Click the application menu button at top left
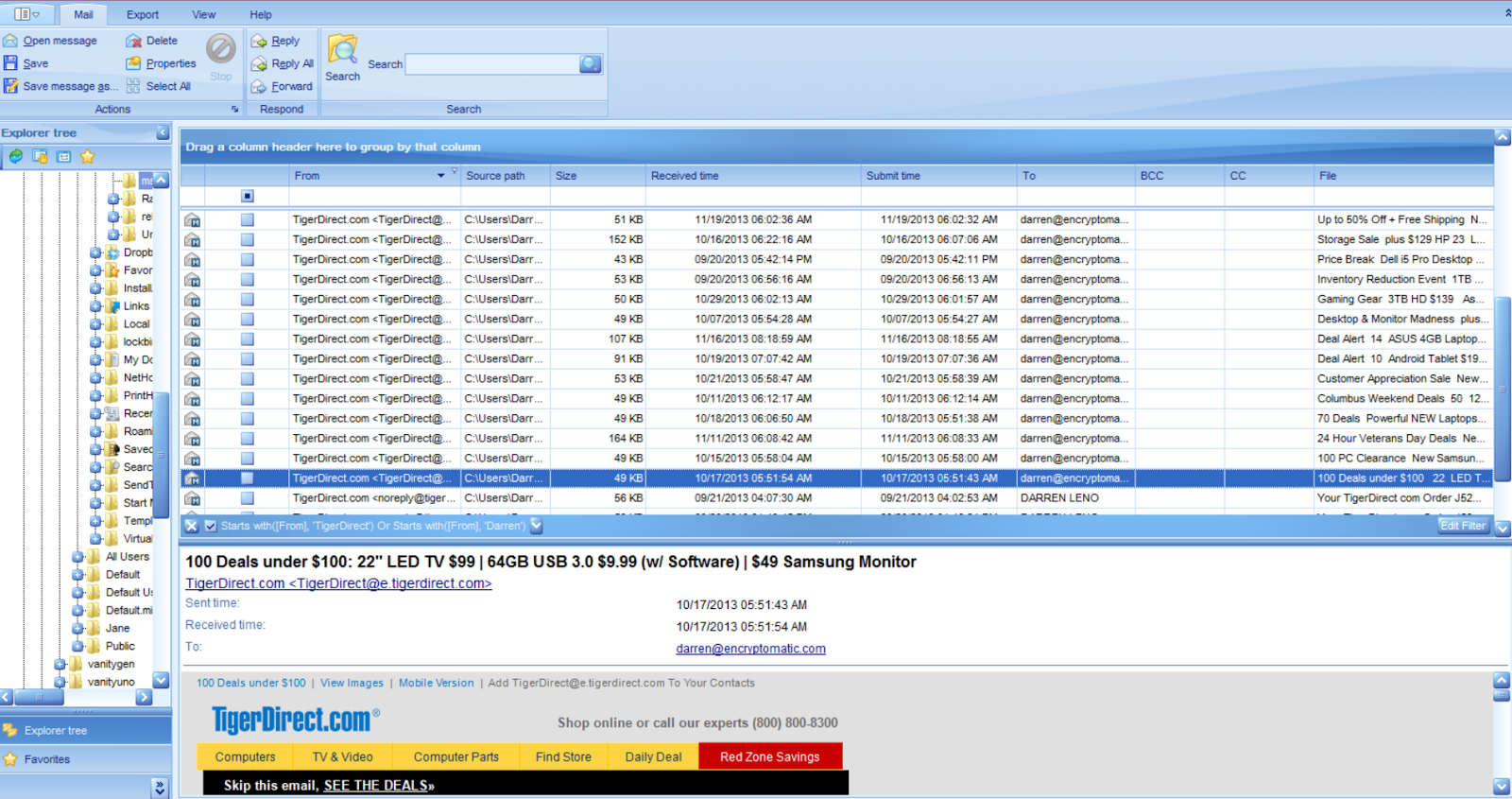The image size is (1512, 799). (27, 14)
